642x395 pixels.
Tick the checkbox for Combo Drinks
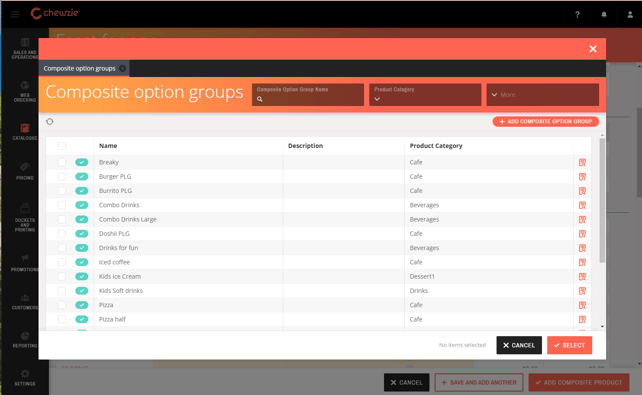point(62,205)
